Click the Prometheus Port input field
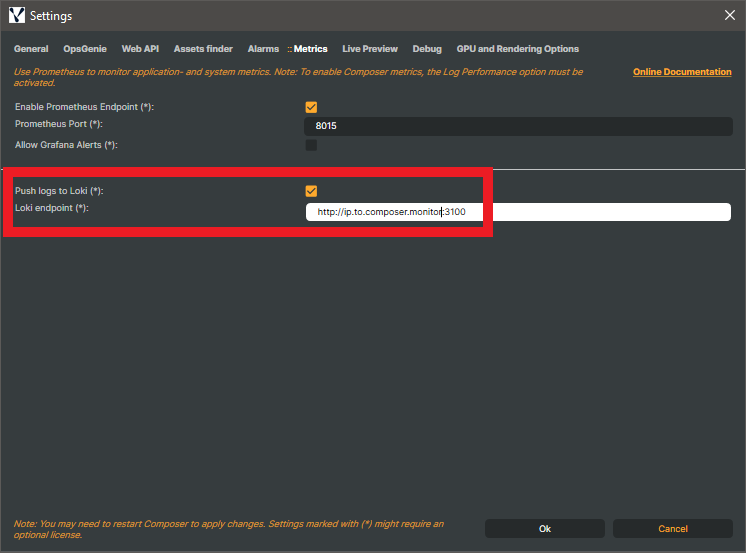The image size is (746, 553). (518, 126)
